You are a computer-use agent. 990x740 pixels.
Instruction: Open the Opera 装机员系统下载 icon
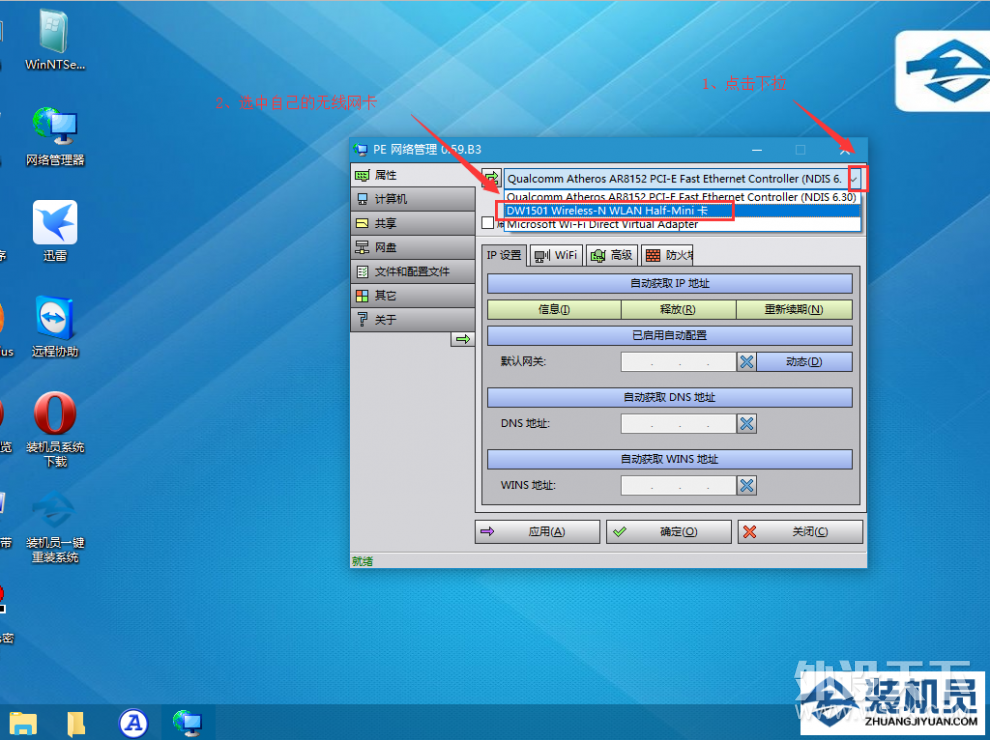click(x=55, y=429)
